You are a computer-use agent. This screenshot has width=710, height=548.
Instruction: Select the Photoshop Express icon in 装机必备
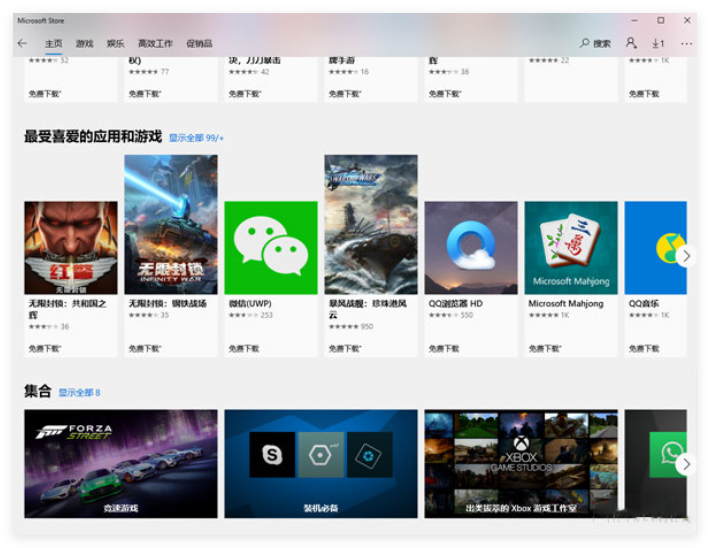[369, 454]
